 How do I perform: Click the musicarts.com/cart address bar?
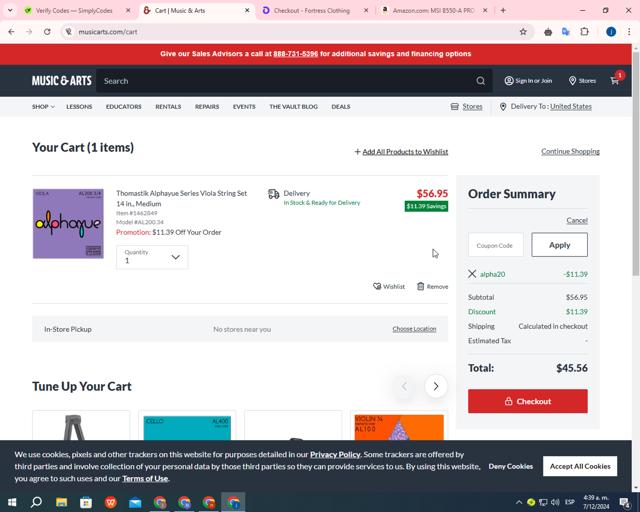click(286, 32)
